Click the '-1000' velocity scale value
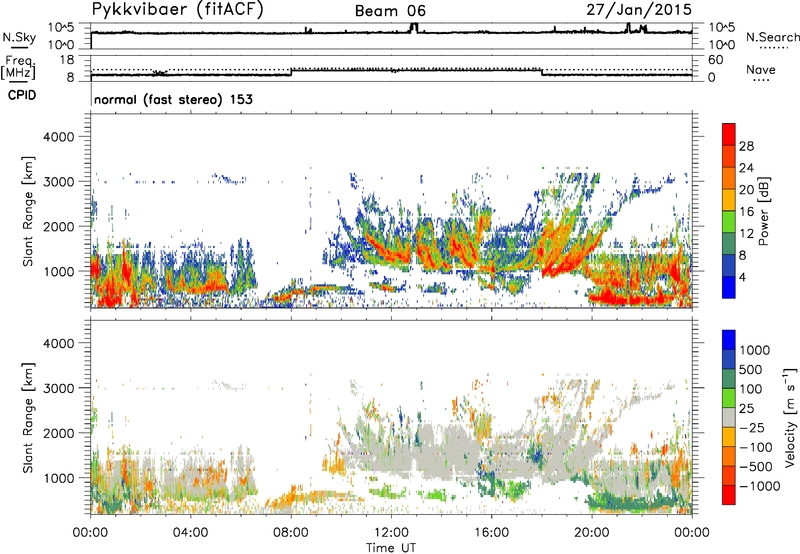 click(759, 486)
